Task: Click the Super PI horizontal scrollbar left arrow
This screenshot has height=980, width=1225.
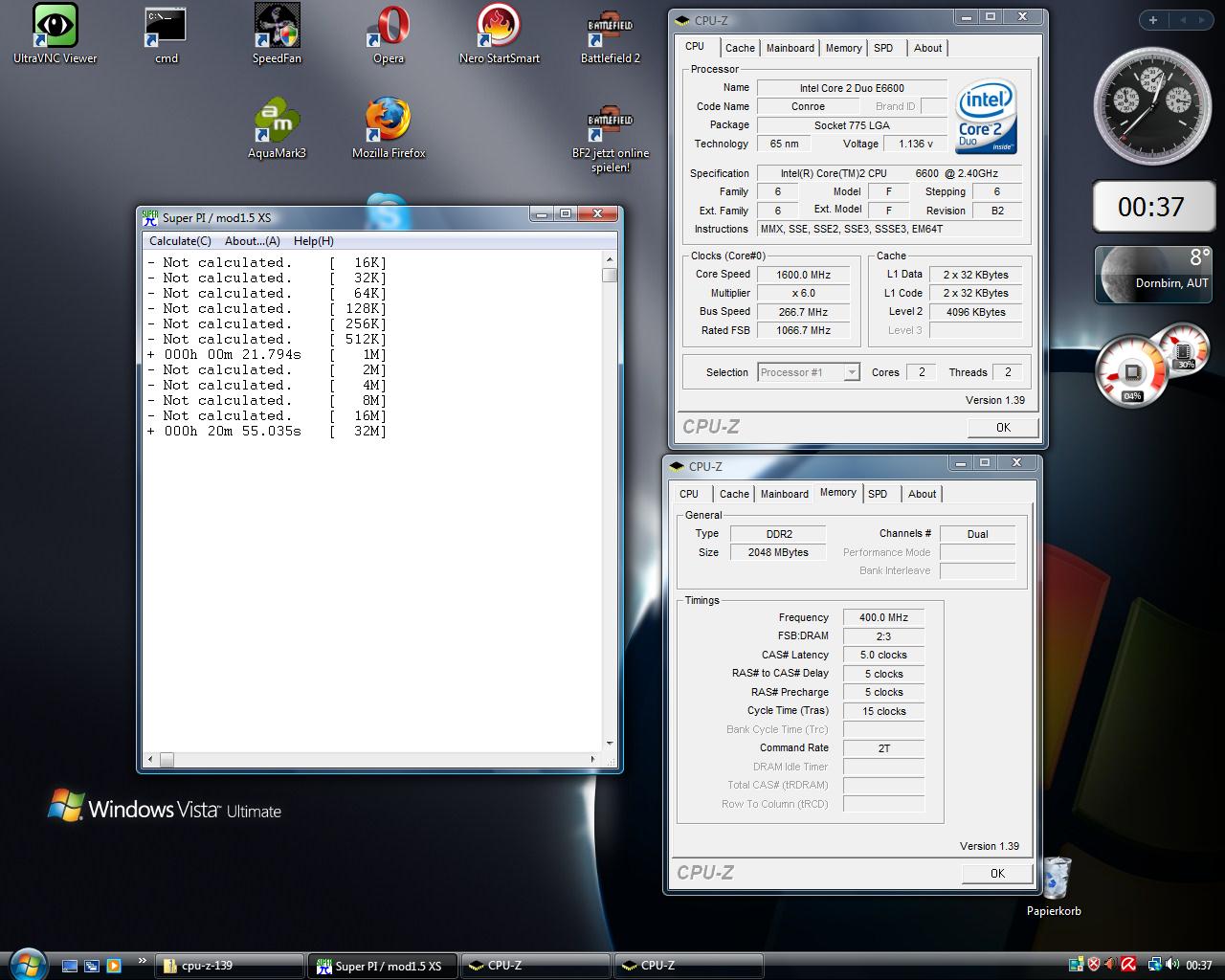Action: click(150, 760)
